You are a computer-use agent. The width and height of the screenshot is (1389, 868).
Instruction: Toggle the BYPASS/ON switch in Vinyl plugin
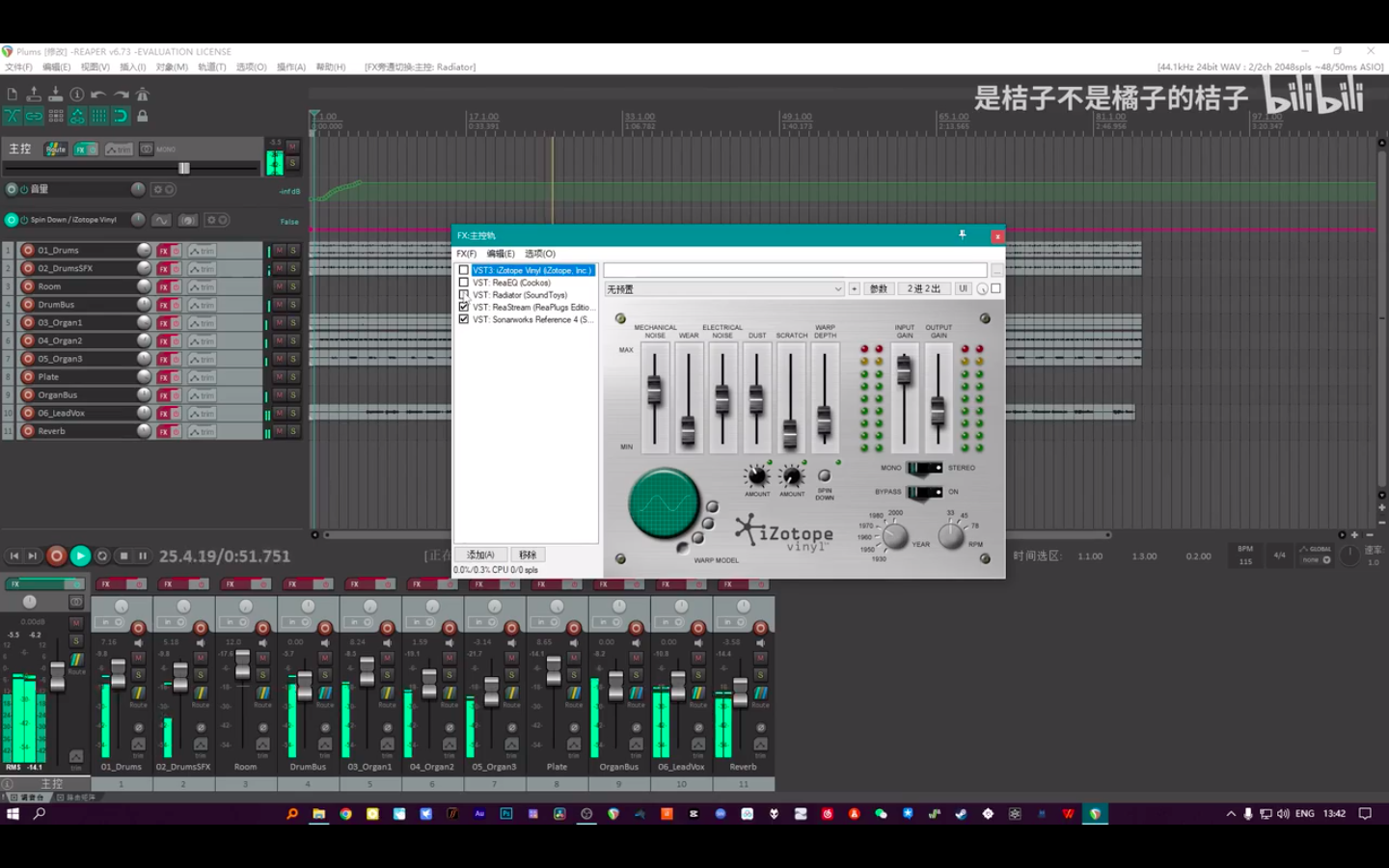925,492
